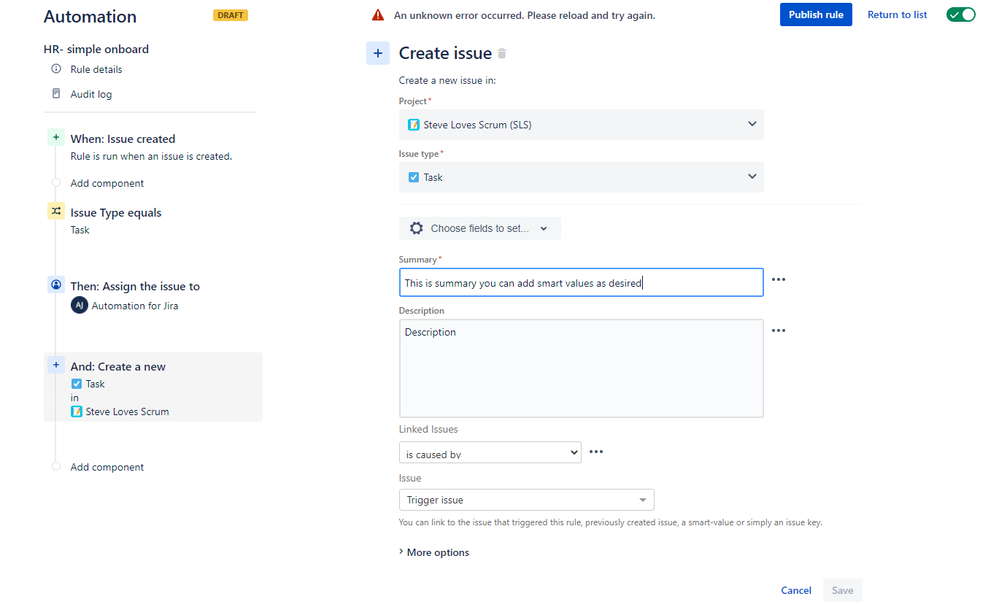Click the Audit log document icon
999x604 pixels.
click(56, 94)
